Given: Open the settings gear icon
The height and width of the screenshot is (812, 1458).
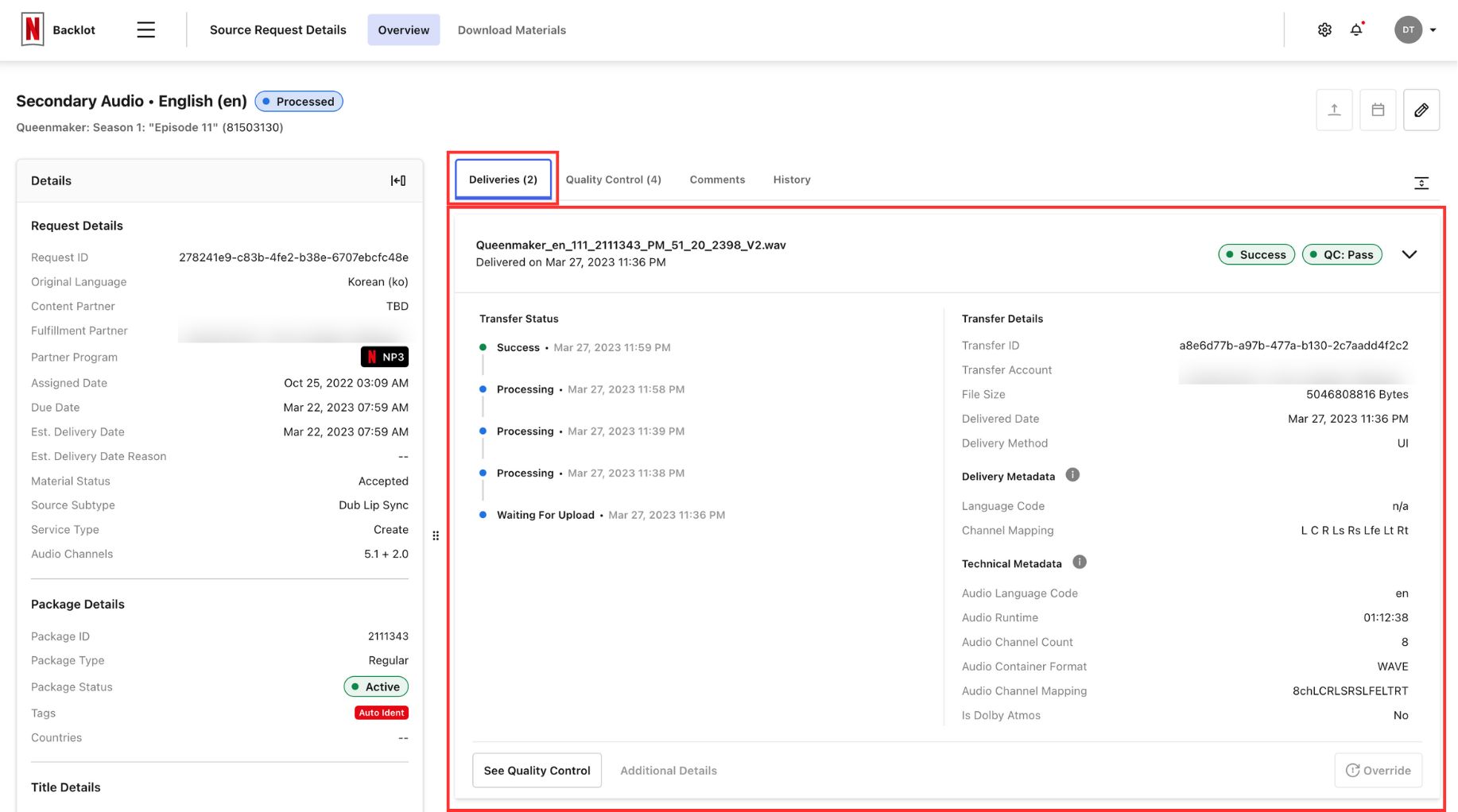Looking at the screenshot, I should click(1324, 30).
